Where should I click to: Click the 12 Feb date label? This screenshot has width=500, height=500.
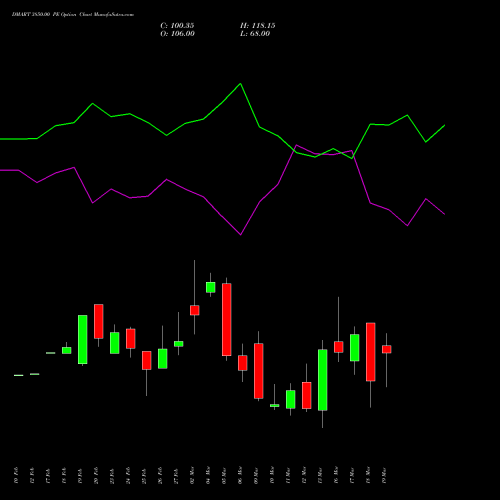pos(32,475)
